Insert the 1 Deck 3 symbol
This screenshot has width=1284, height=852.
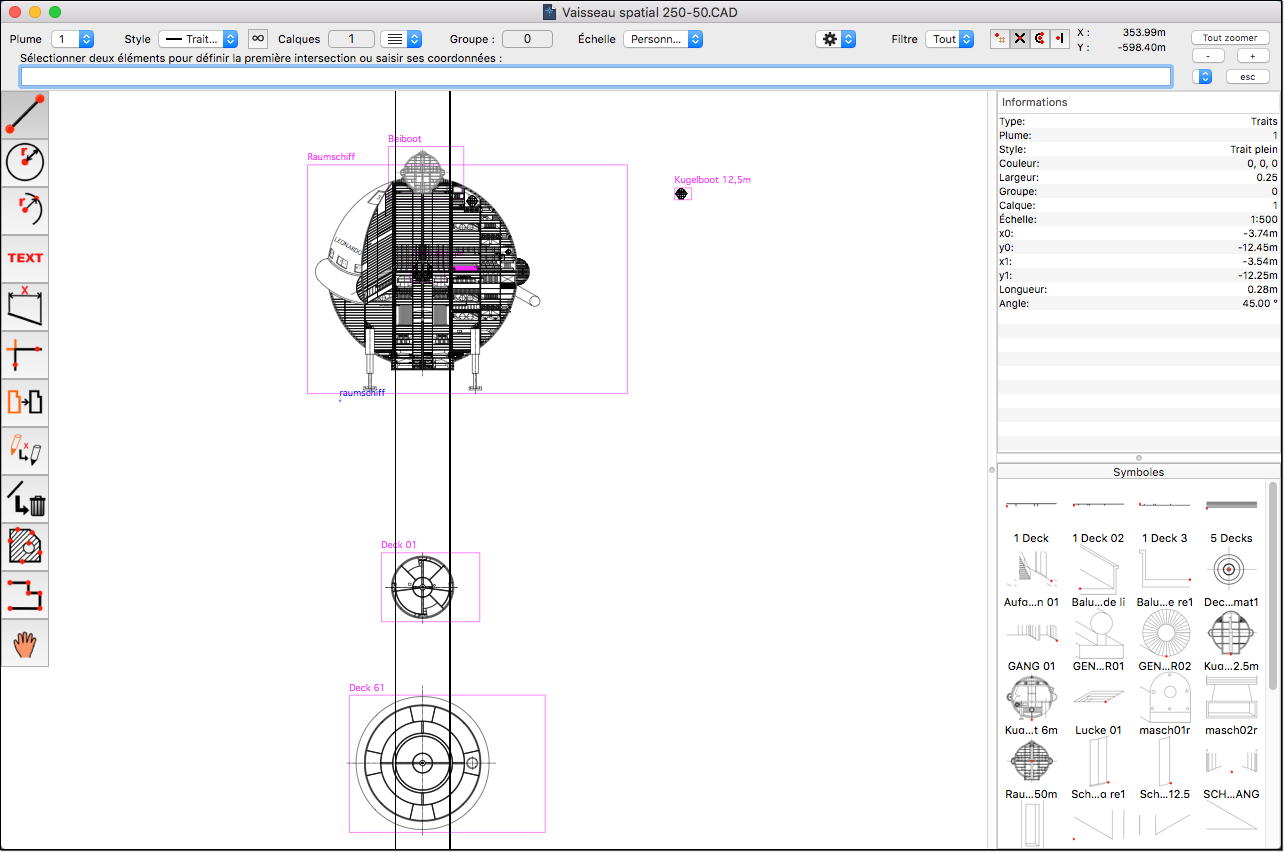click(1165, 514)
